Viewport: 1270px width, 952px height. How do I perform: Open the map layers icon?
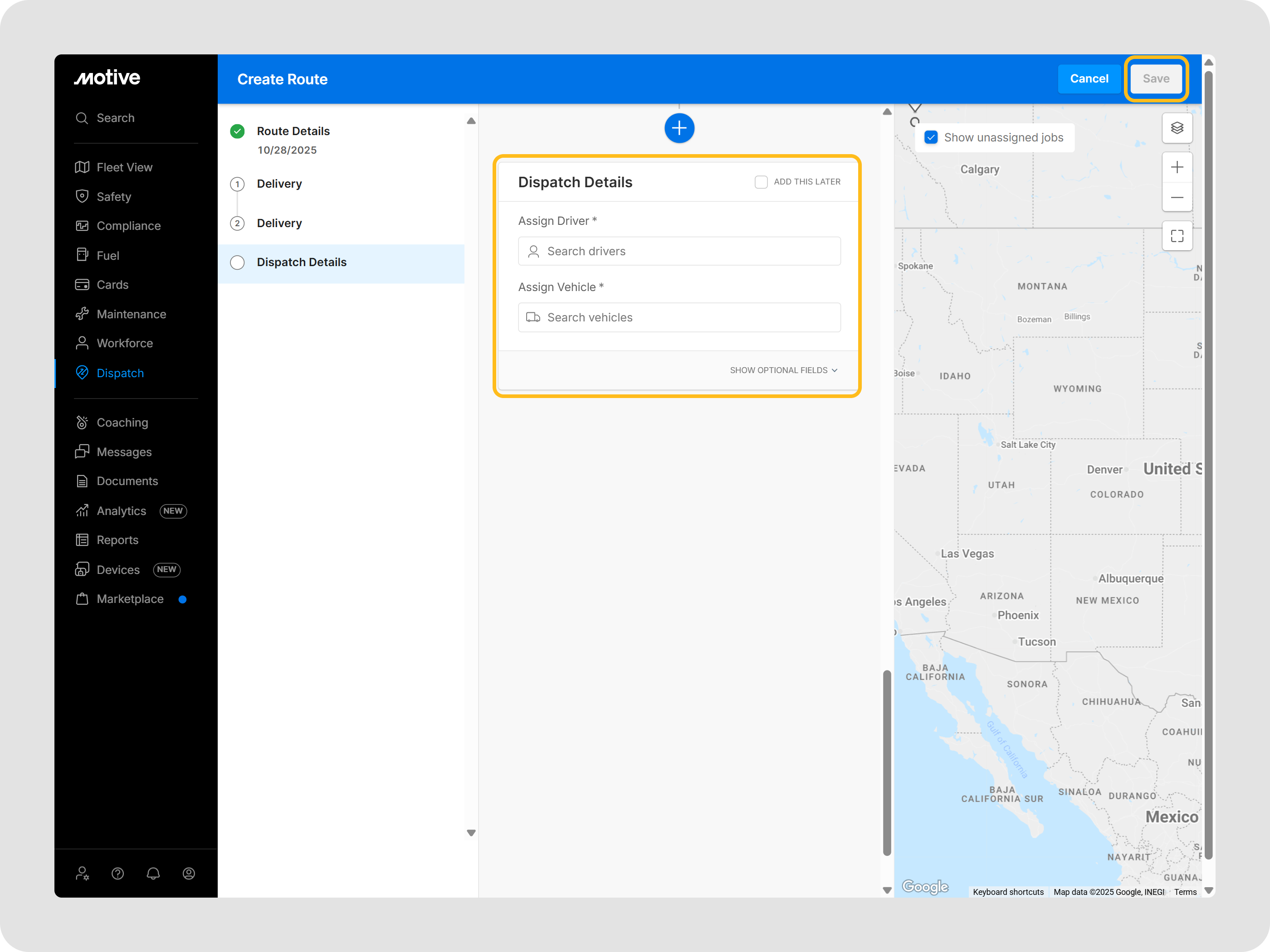point(1177,128)
